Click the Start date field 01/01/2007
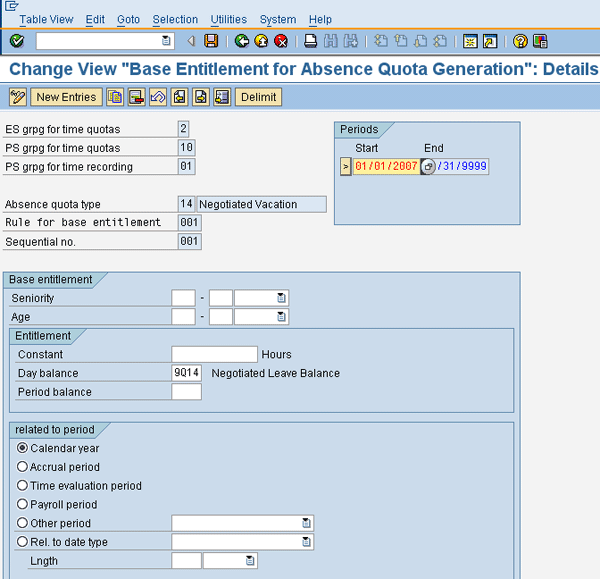 pyautogui.click(x=386, y=166)
